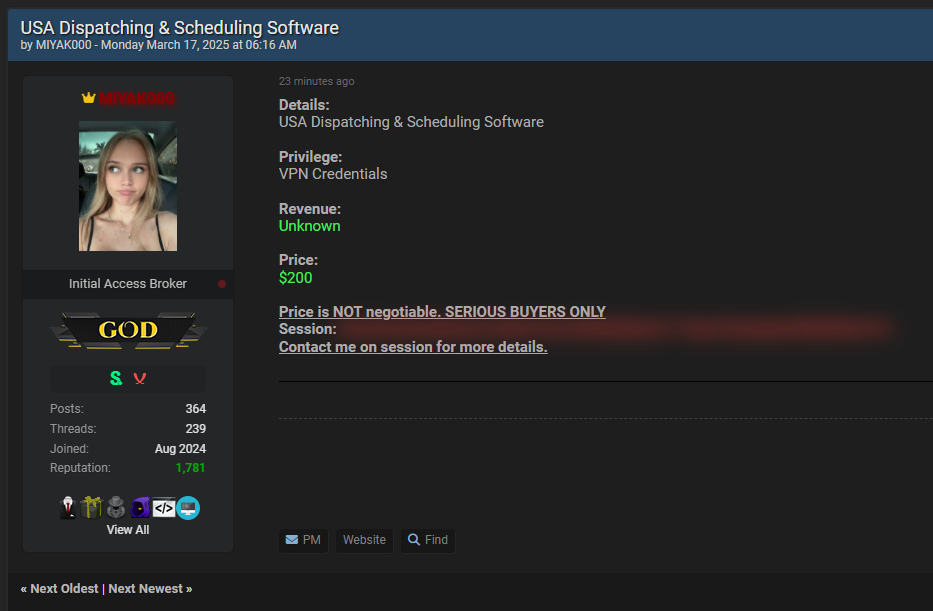Click the green reputation score 1,781
Image resolution: width=933 pixels, height=611 pixels.
190,468
